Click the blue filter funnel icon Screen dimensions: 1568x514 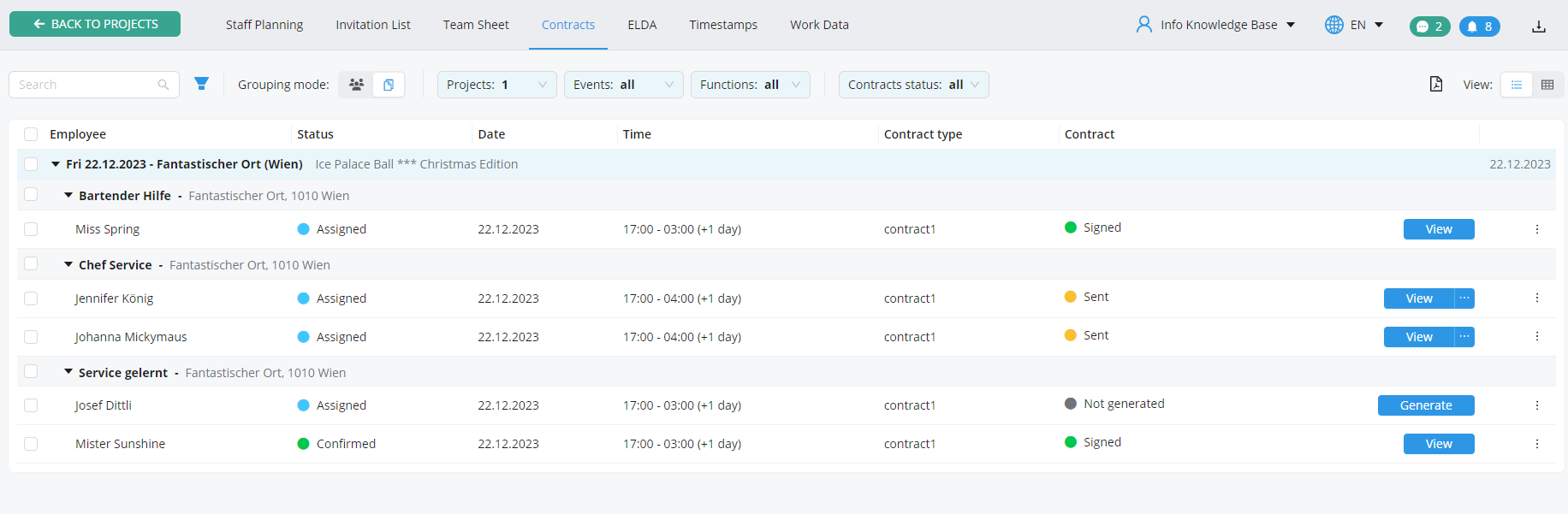tap(201, 84)
